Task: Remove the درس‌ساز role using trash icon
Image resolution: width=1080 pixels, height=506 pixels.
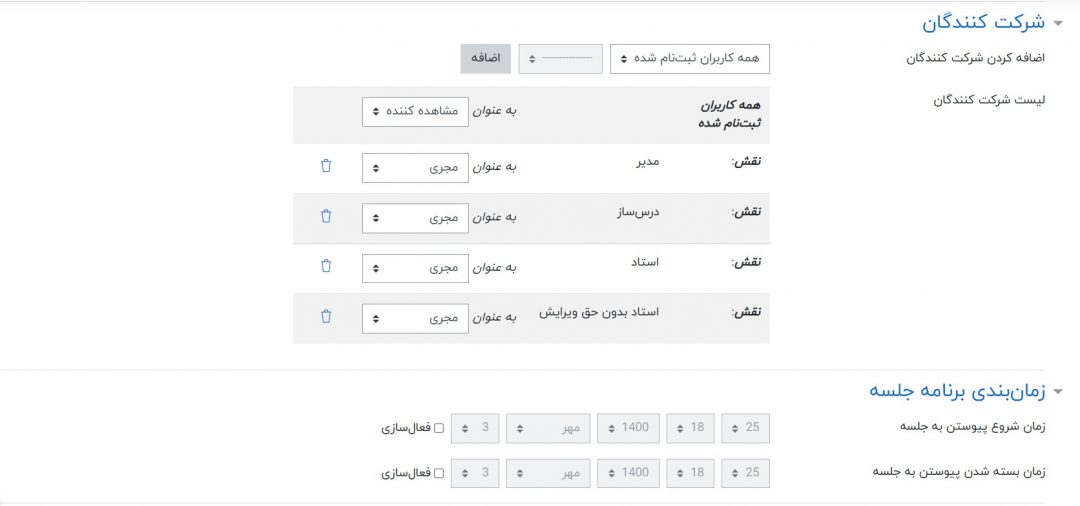Action: [x=325, y=216]
